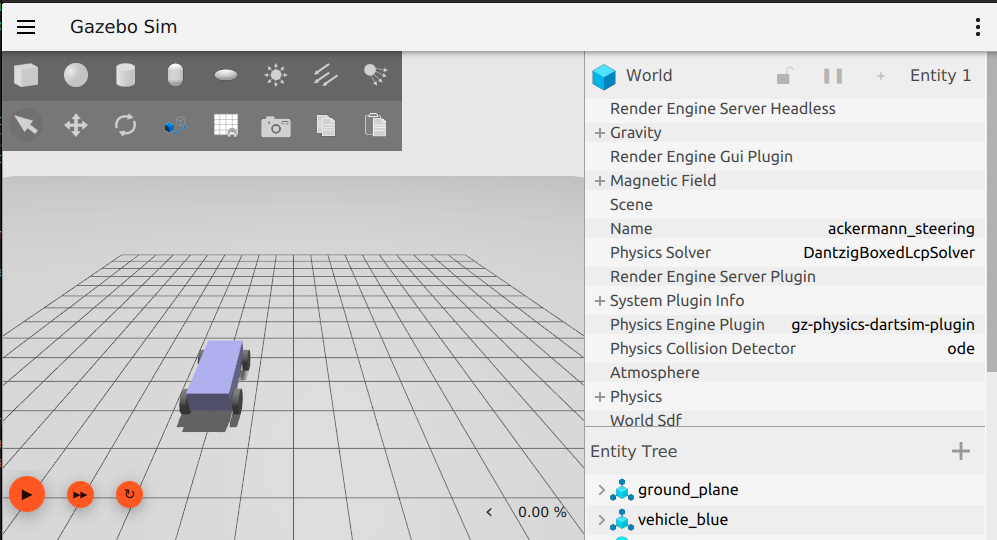Click the DantzigBoxedLcpSolver value
The height and width of the screenshot is (540, 997).
click(889, 253)
